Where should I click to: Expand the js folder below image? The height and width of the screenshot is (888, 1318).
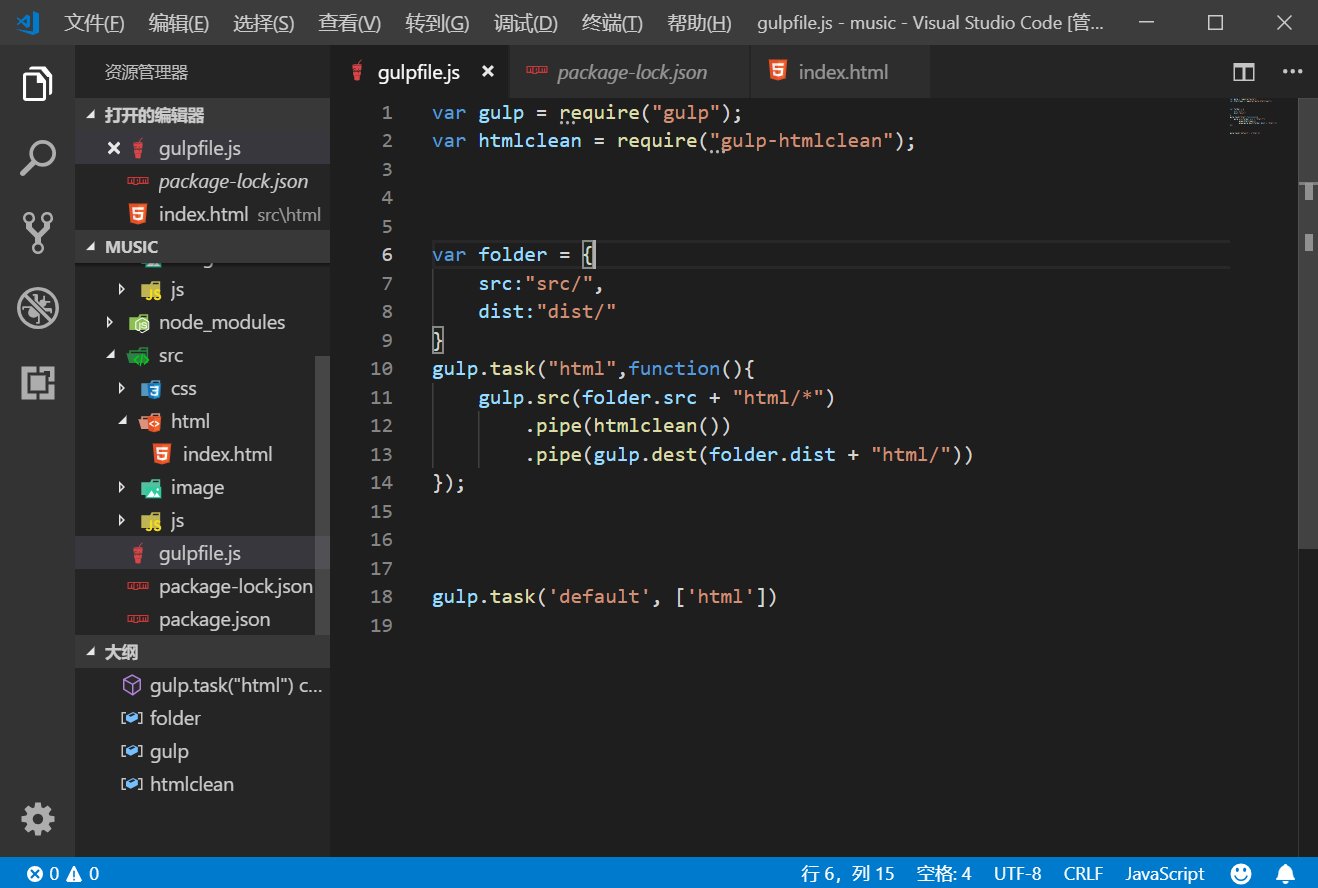click(x=195, y=520)
